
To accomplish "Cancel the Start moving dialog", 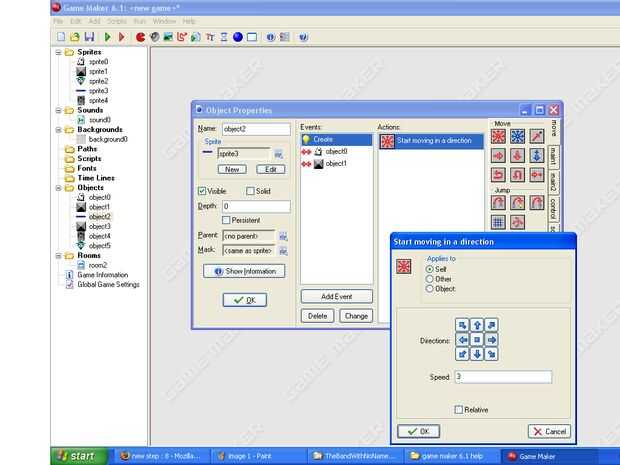I will [549, 431].
